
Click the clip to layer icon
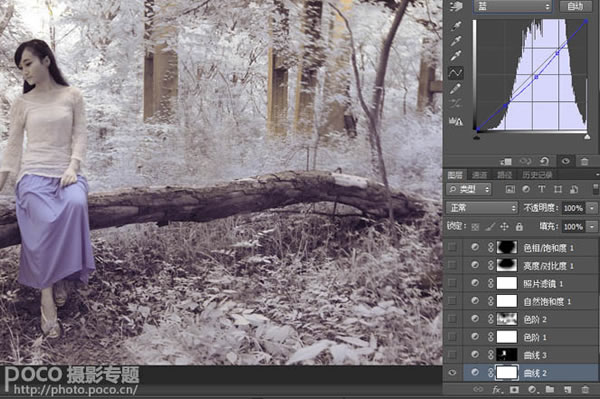pos(506,161)
